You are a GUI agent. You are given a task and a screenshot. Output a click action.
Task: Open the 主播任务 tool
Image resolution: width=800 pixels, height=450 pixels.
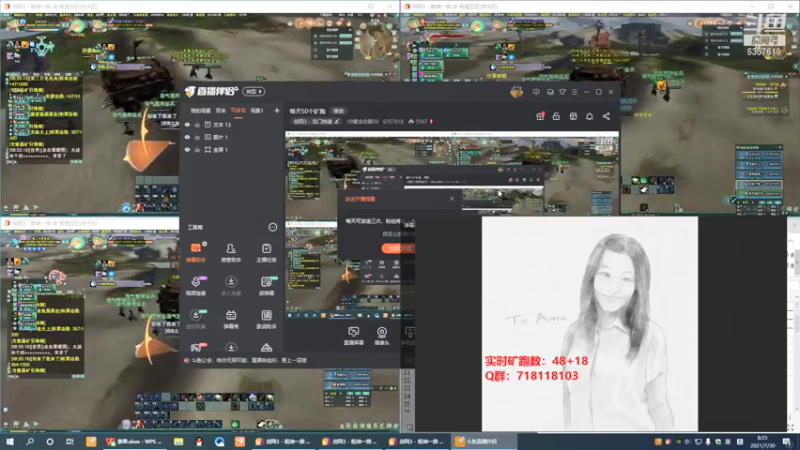click(x=266, y=252)
